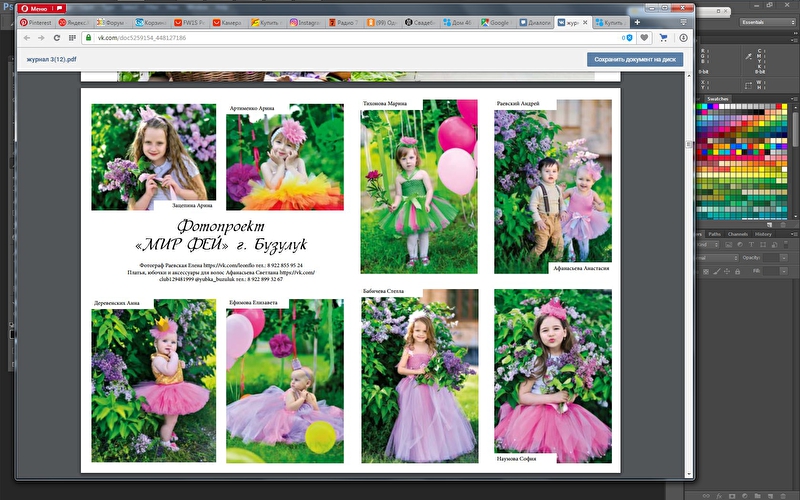This screenshot has width=800, height=500.
Task: Open the Opera speed dial grid
Action: [x=72, y=37]
